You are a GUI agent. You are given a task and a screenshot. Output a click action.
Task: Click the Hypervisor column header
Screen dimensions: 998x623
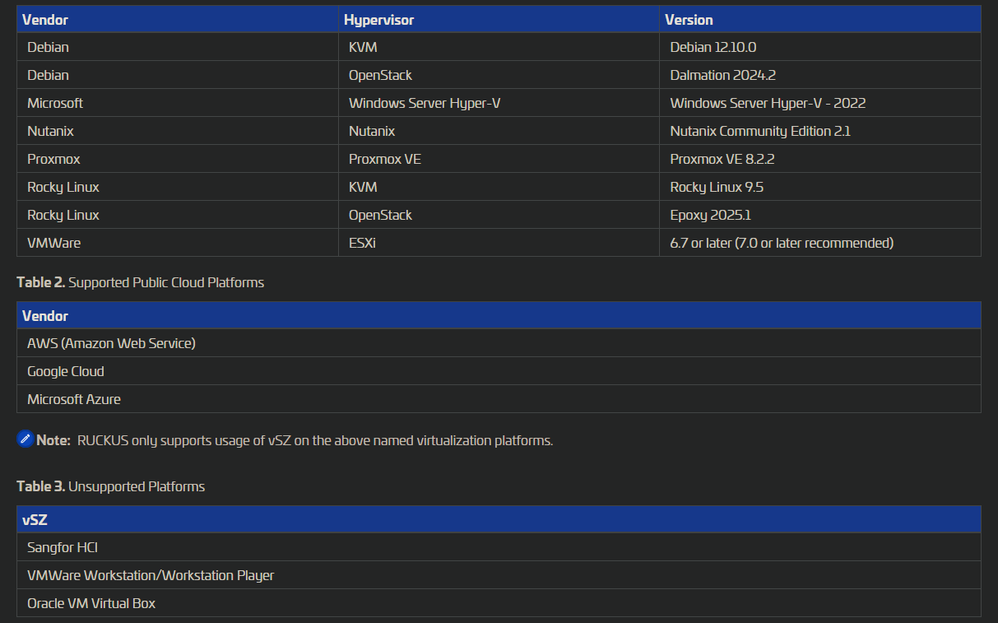tap(498, 19)
